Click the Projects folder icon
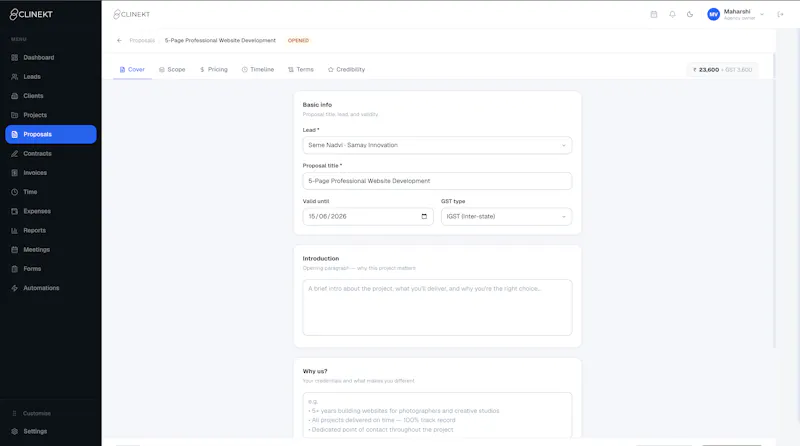 pyautogui.click(x=14, y=115)
